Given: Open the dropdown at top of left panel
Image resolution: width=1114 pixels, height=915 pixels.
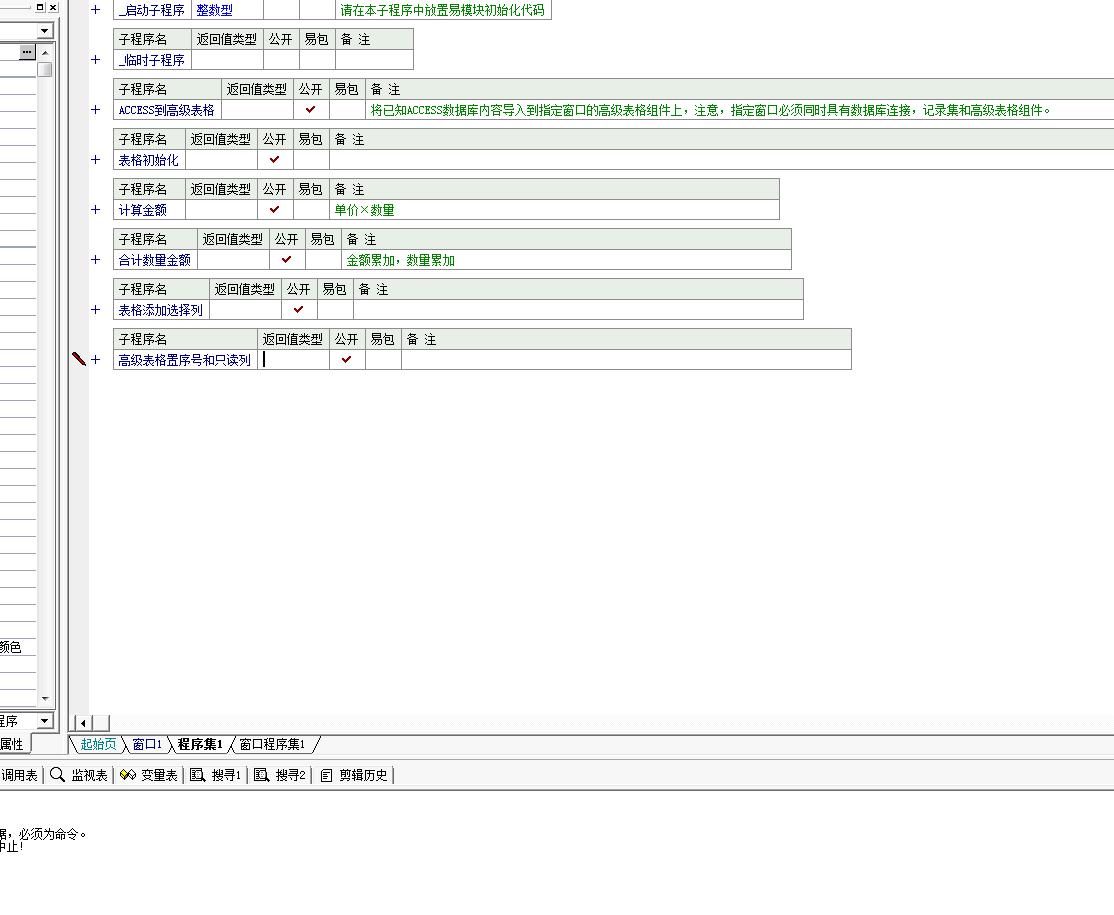Looking at the screenshot, I should click(44, 31).
